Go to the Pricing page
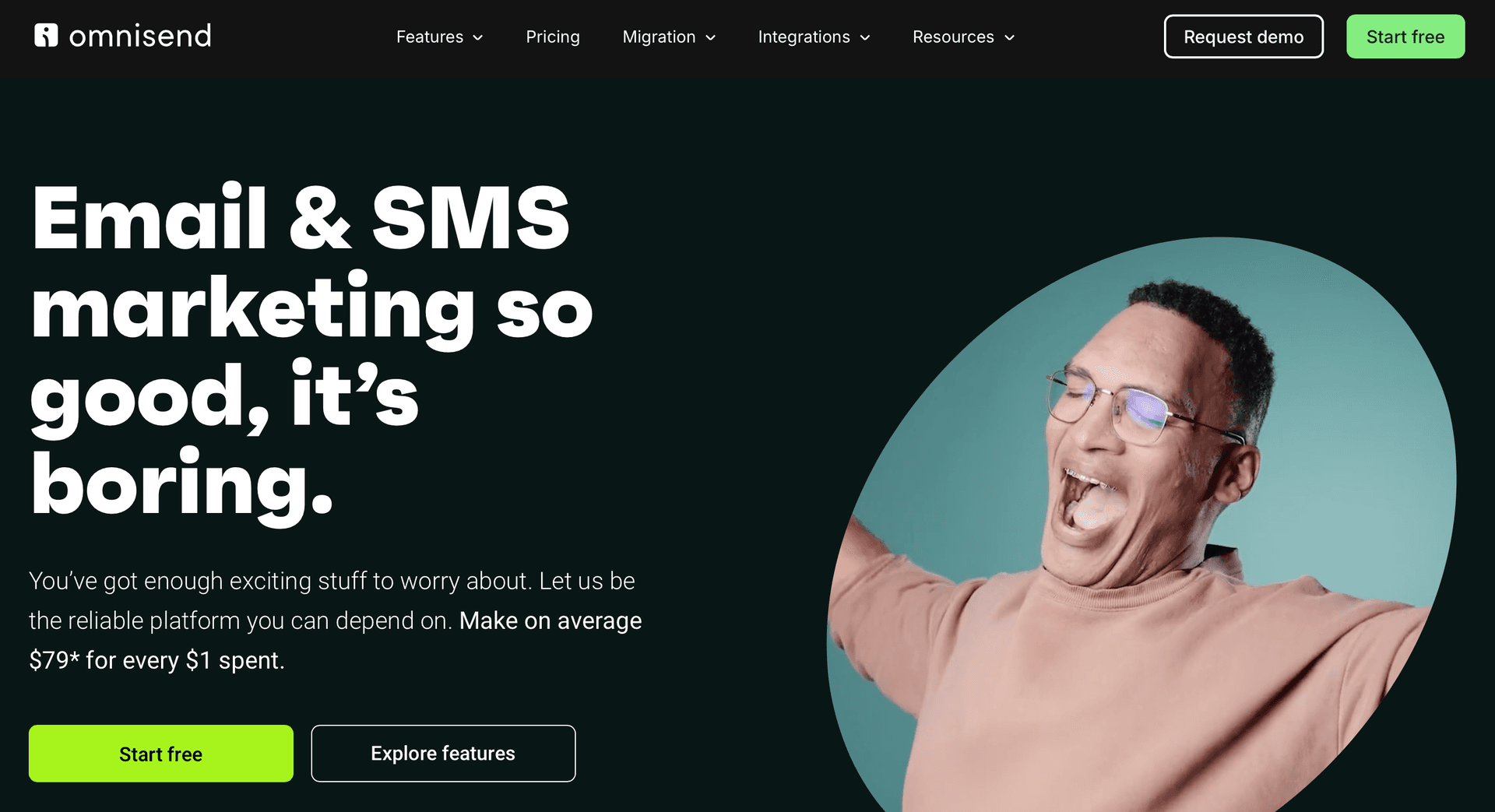The height and width of the screenshot is (812, 1495). click(553, 37)
